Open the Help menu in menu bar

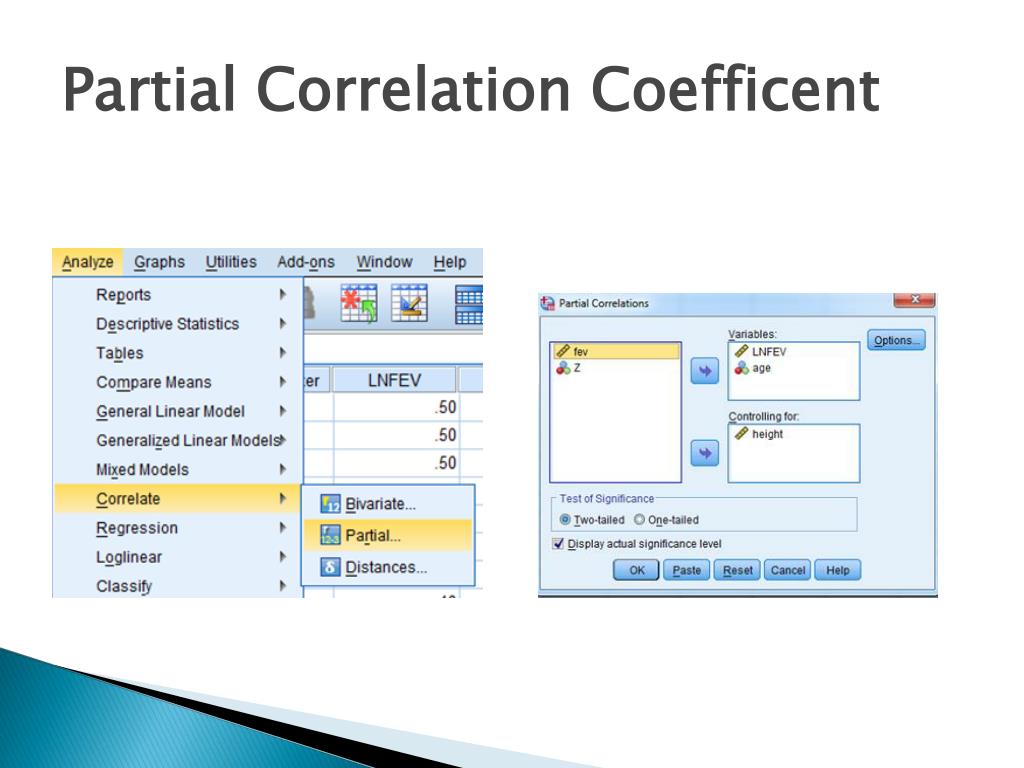(x=450, y=262)
